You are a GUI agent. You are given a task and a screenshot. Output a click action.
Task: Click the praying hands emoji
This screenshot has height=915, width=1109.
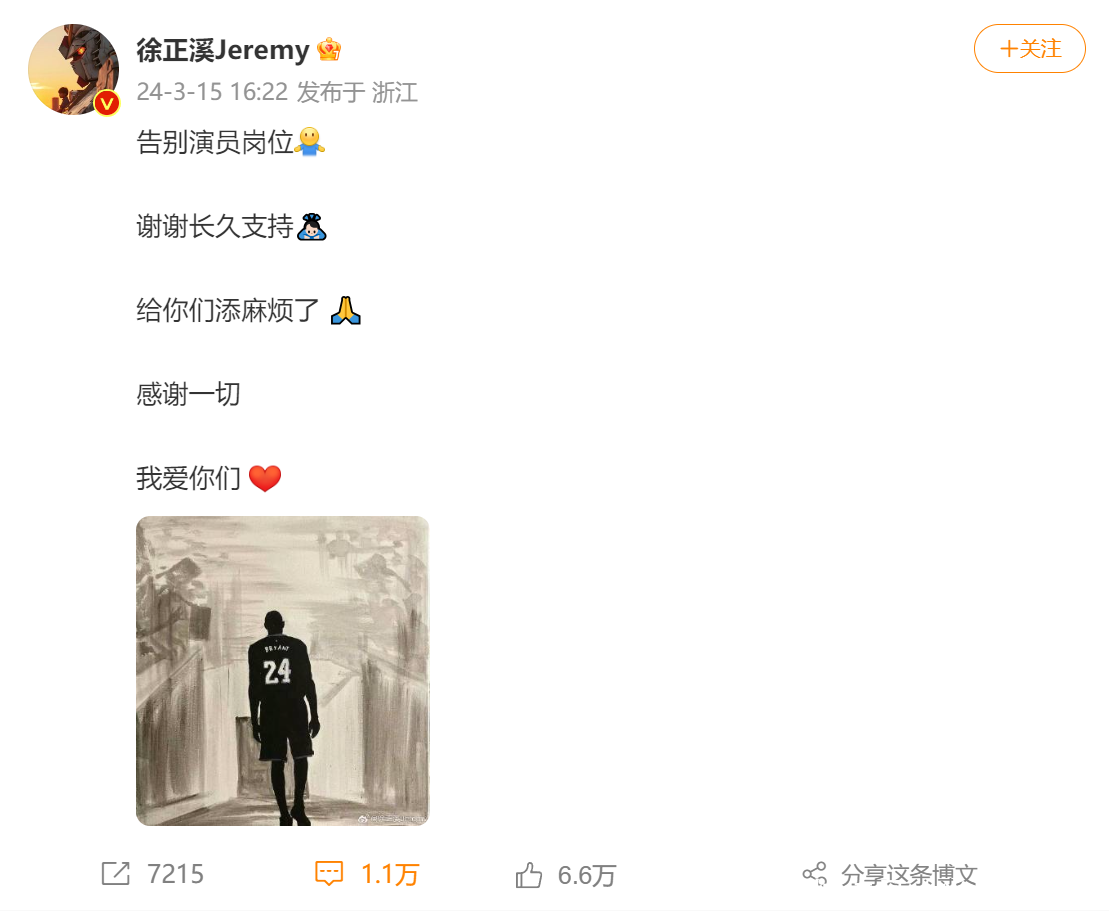click(346, 310)
